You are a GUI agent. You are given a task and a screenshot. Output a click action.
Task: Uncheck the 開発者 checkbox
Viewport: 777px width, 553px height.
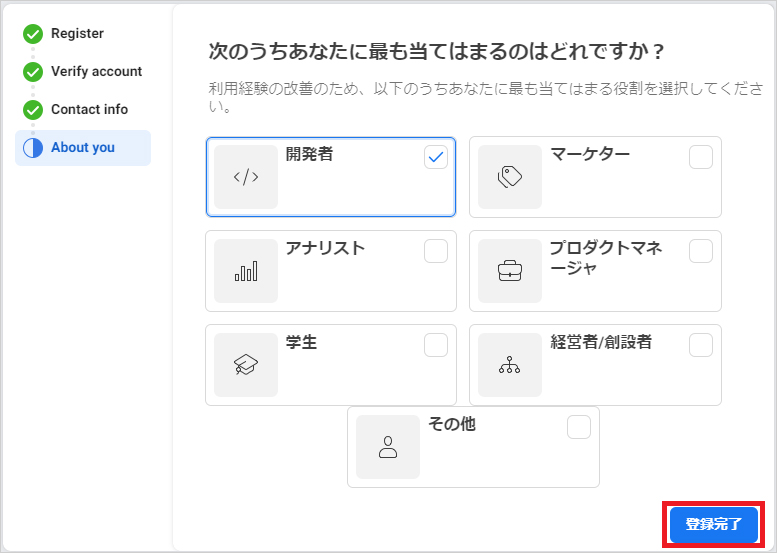click(x=436, y=157)
